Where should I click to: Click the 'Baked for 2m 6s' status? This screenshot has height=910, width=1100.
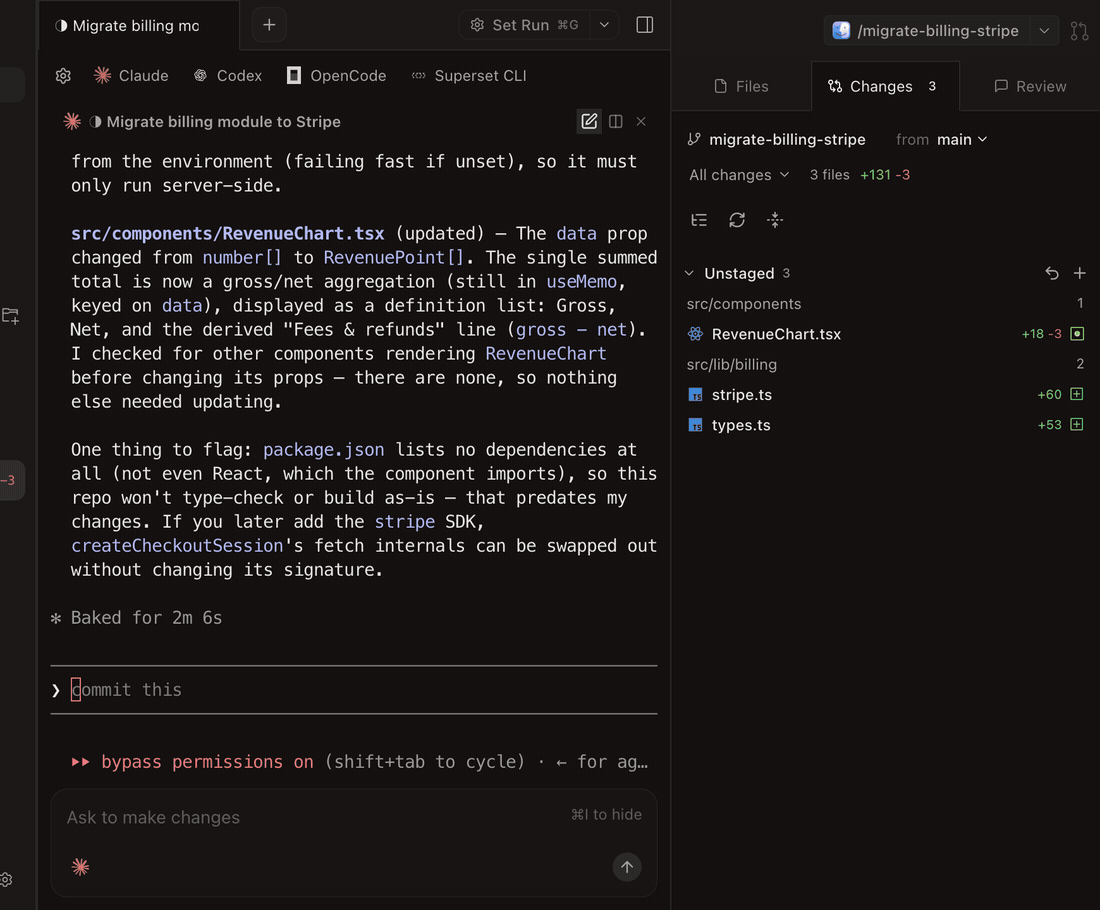tap(146, 618)
